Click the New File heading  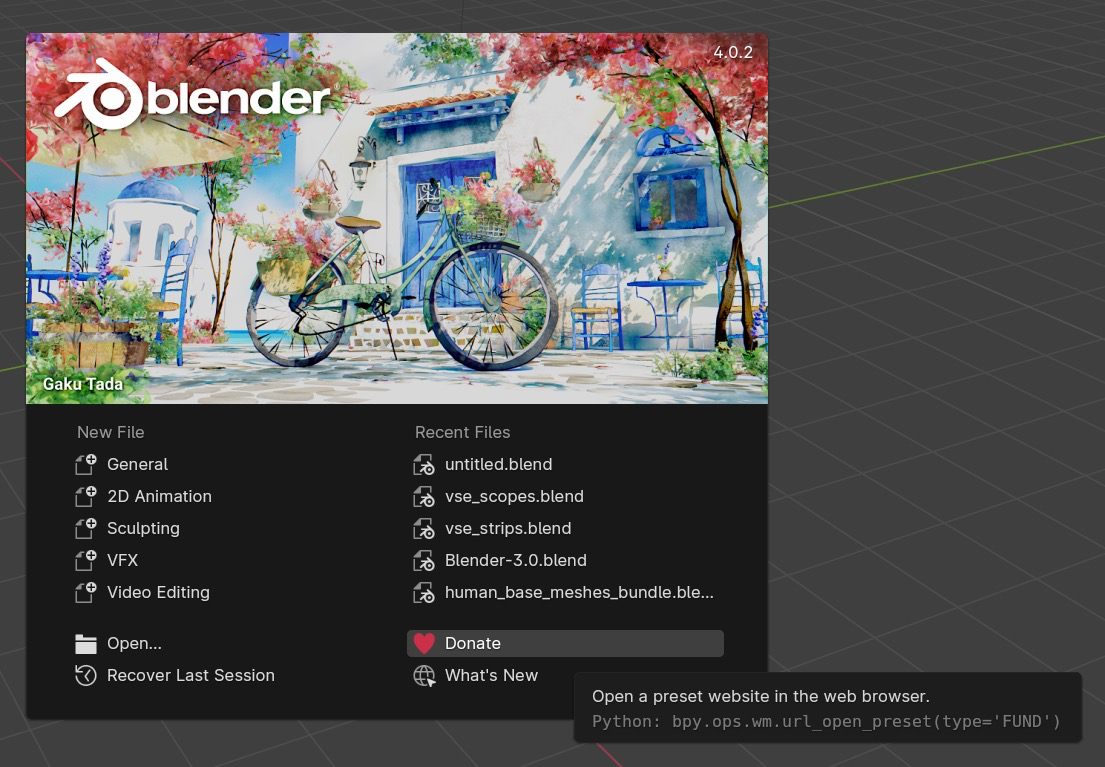click(x=111, y=432)
